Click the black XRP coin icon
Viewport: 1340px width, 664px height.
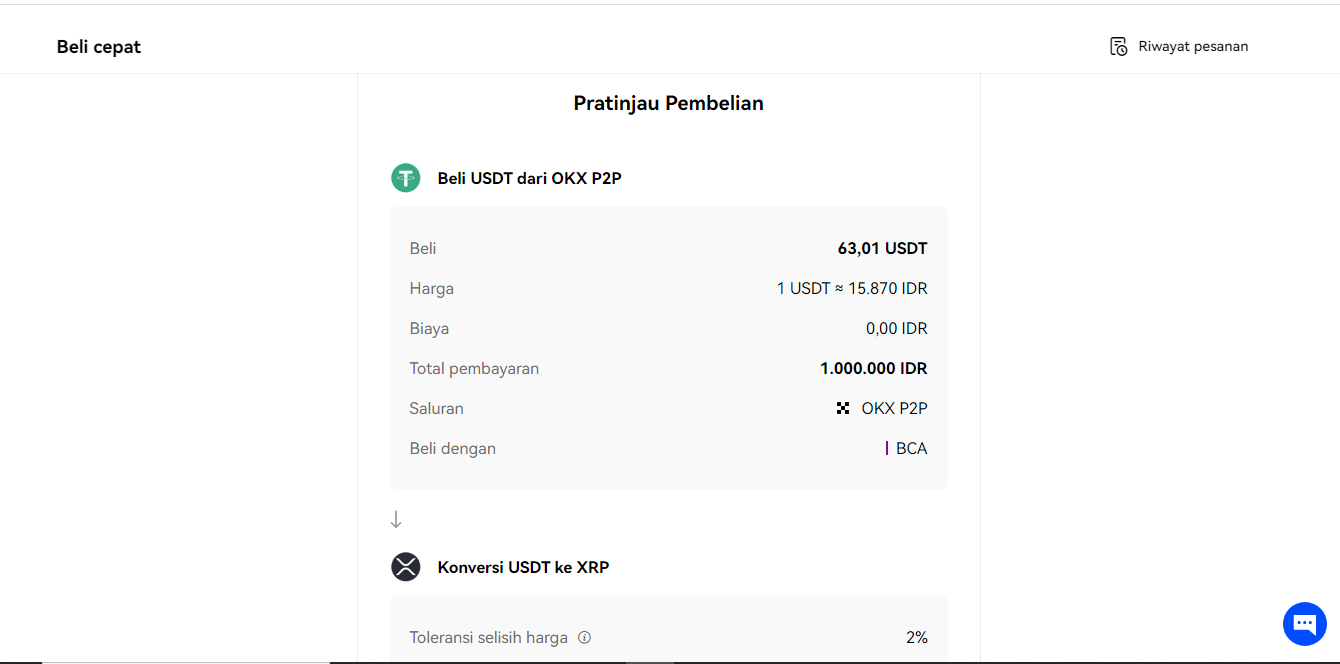405,567
